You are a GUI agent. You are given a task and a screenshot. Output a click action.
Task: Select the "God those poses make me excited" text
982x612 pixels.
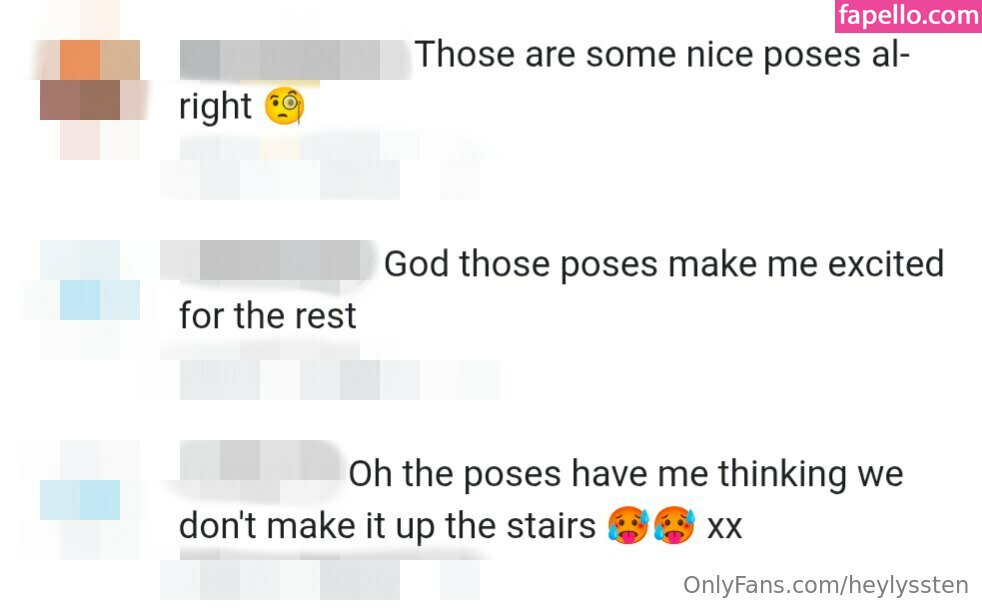(664, 265)
